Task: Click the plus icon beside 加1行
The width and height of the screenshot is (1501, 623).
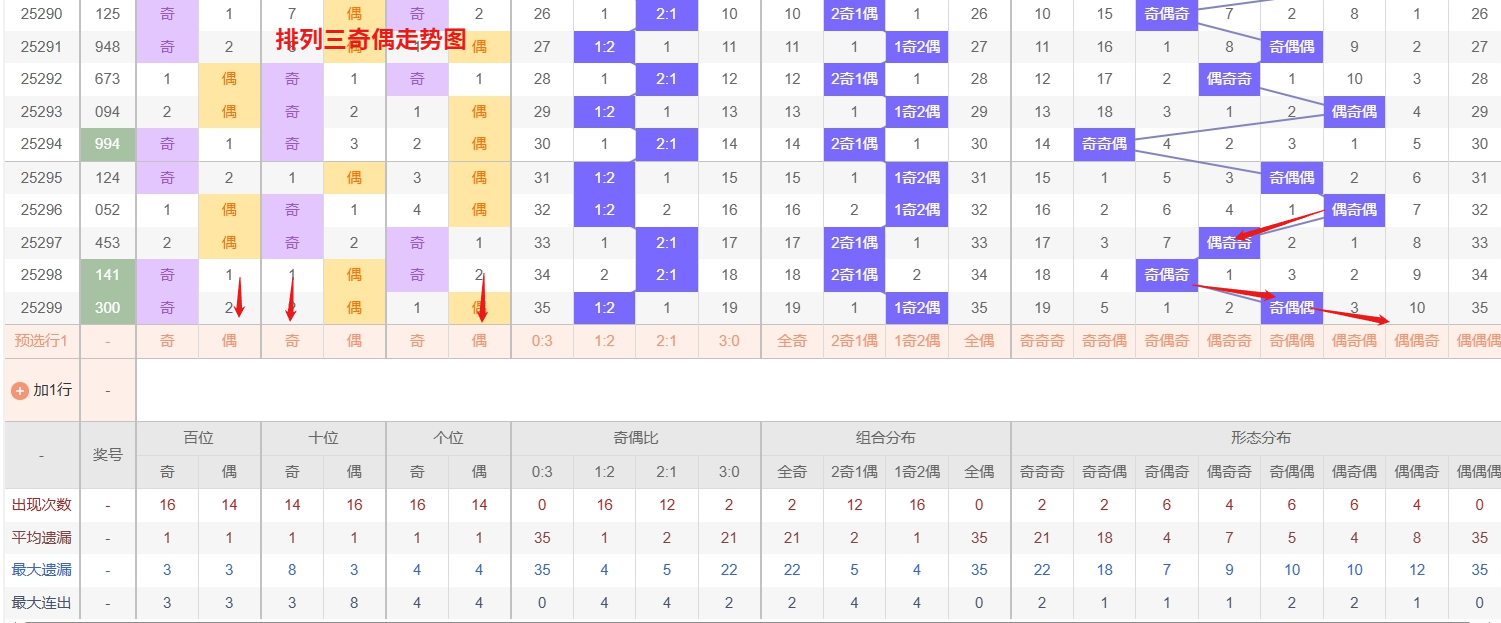Action: tap(20, 390)
